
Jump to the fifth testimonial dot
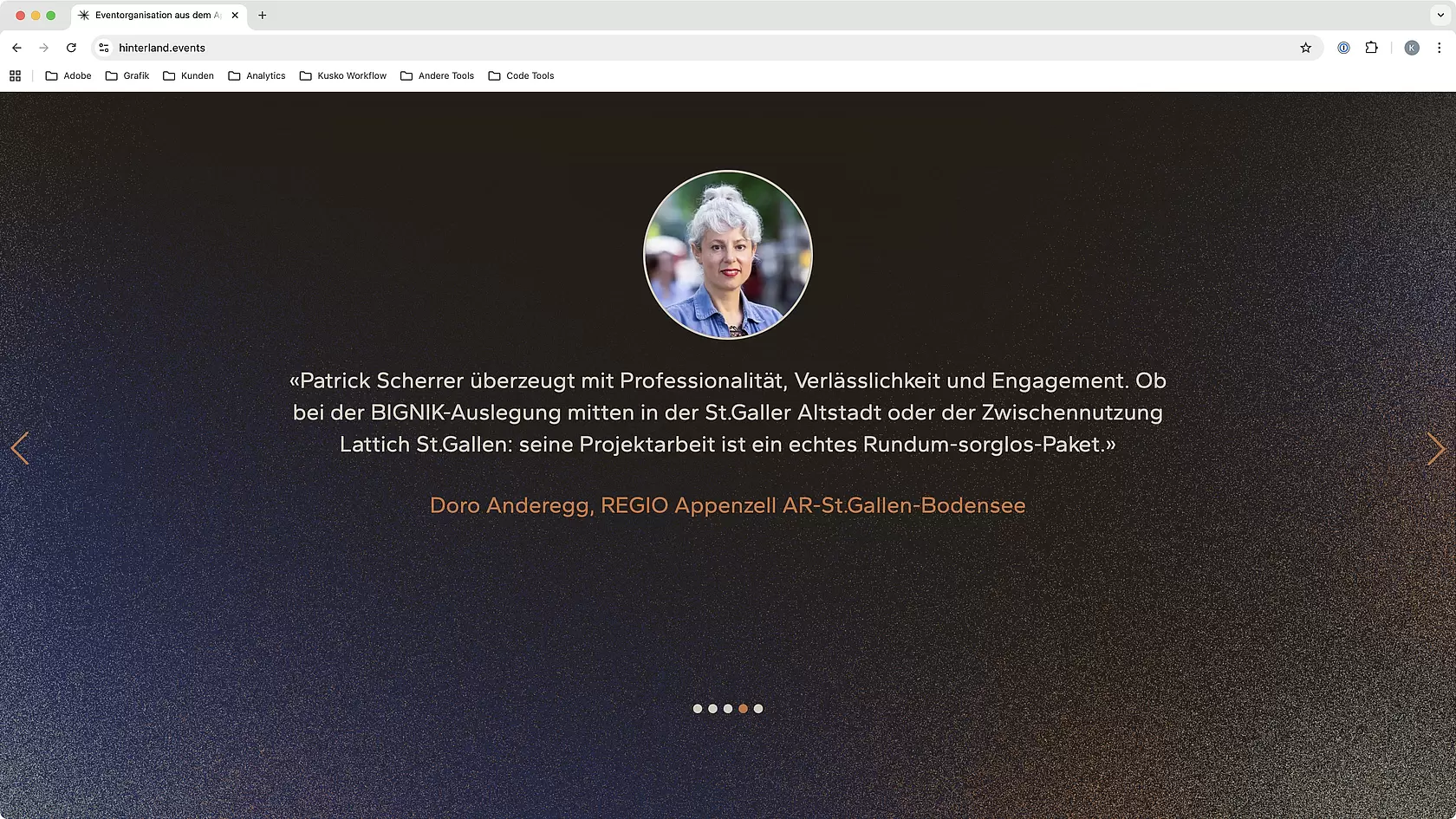tap(758, 709)
